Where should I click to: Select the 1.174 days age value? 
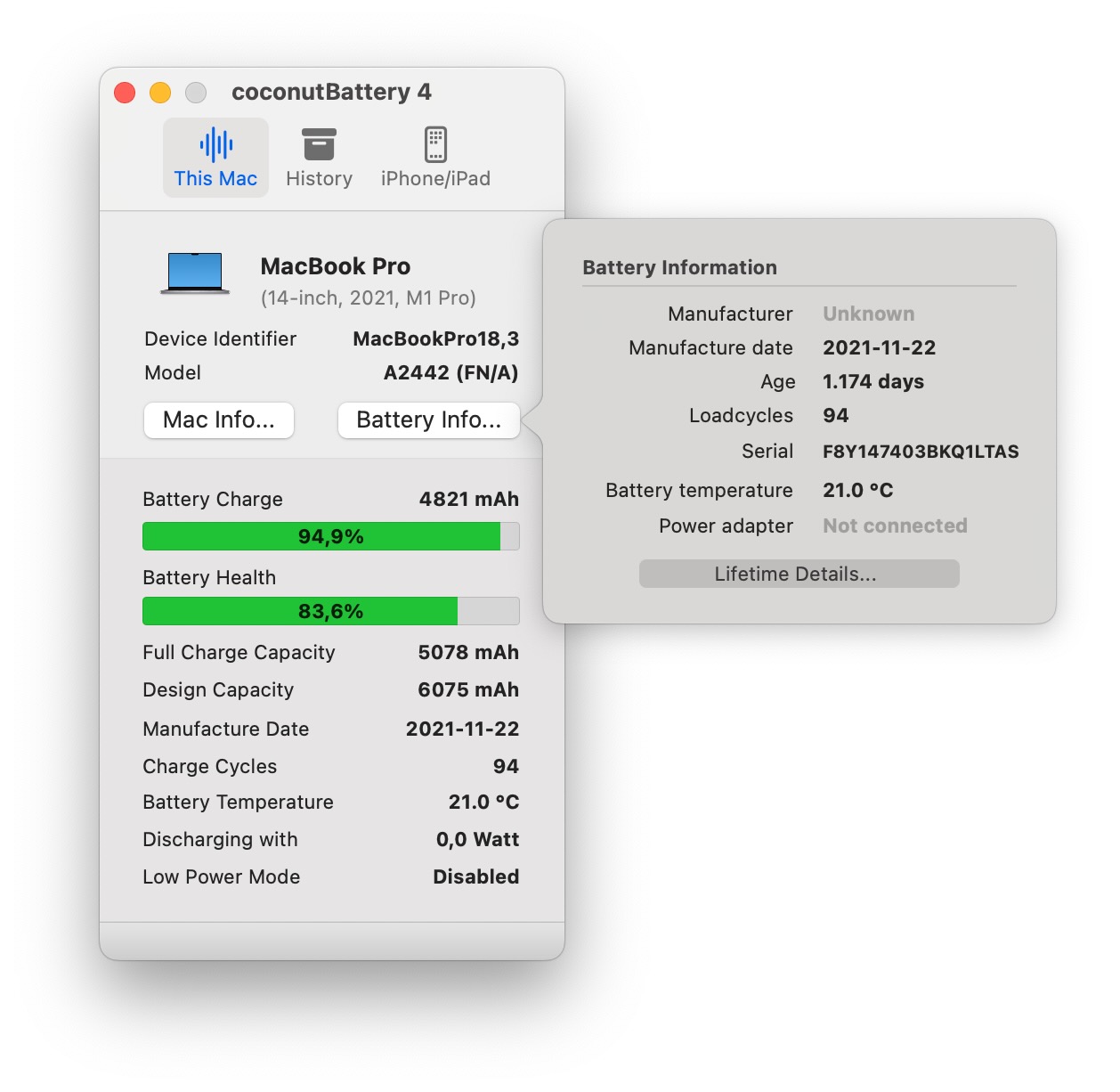[872, 382]
